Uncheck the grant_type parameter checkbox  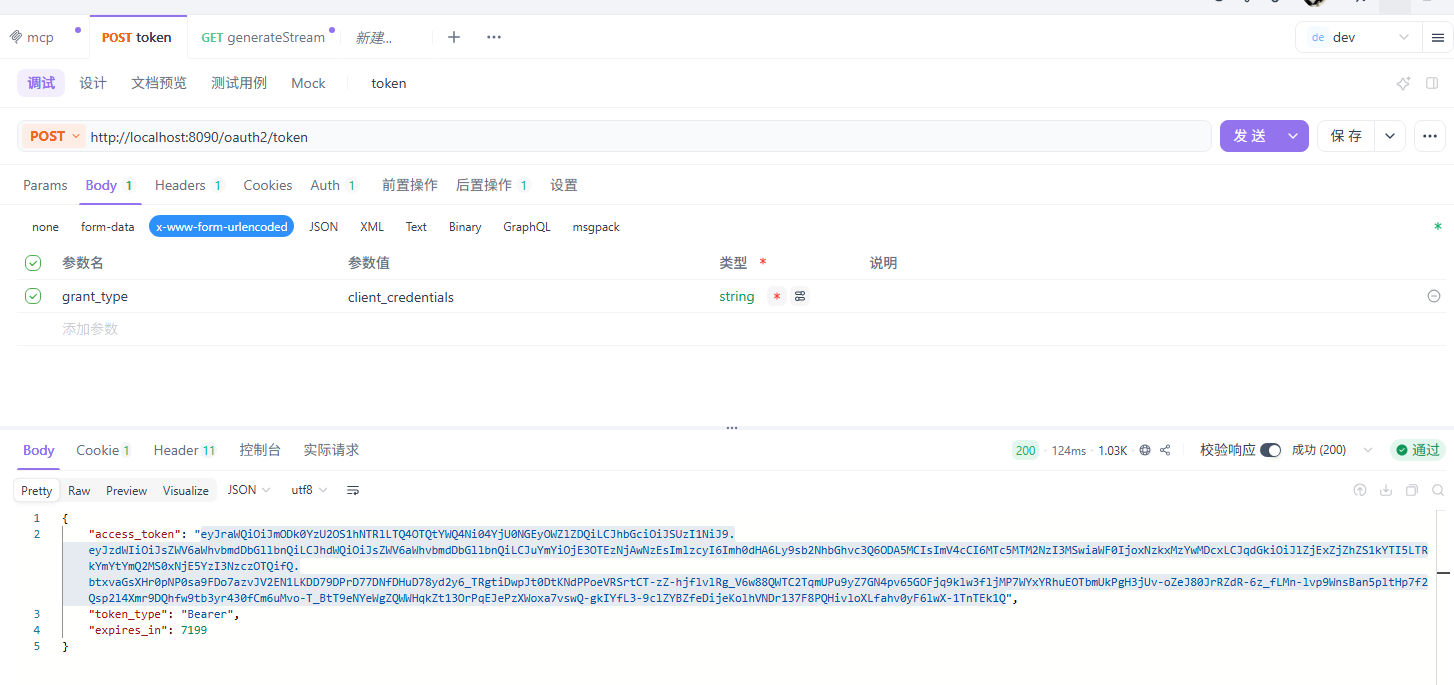pos(33,296)
